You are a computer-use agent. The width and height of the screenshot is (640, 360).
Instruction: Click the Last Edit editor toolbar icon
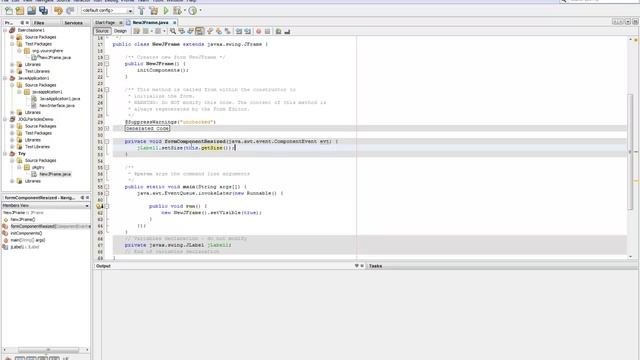(137, 31)
